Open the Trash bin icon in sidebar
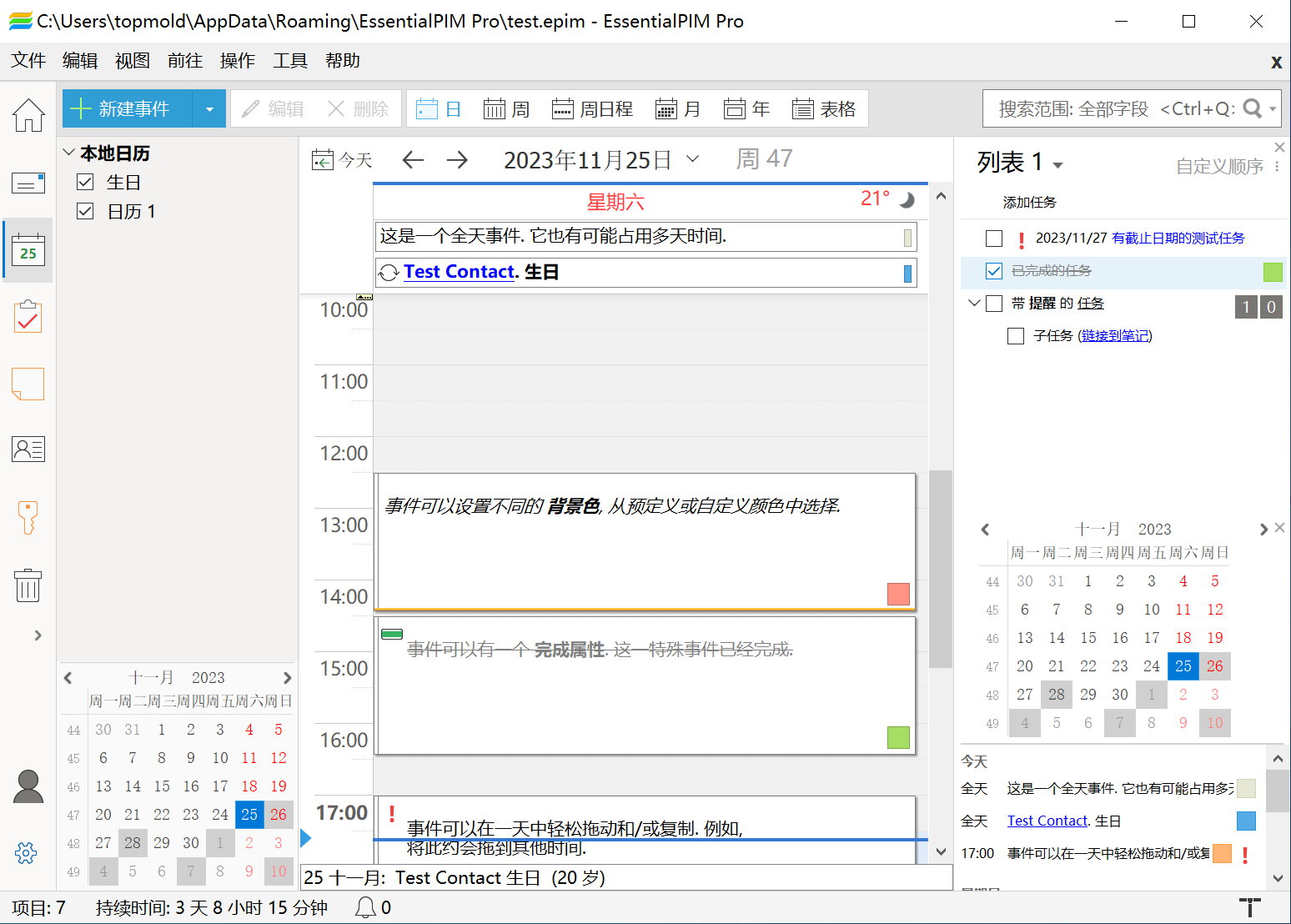This screenshot has width=1291, height=924. pyautogui.click(x=28, y=585)
